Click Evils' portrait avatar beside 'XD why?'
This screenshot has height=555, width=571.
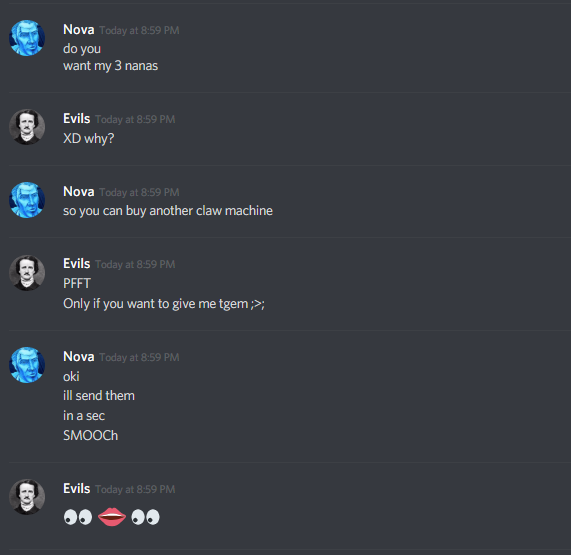pos(27,127)
